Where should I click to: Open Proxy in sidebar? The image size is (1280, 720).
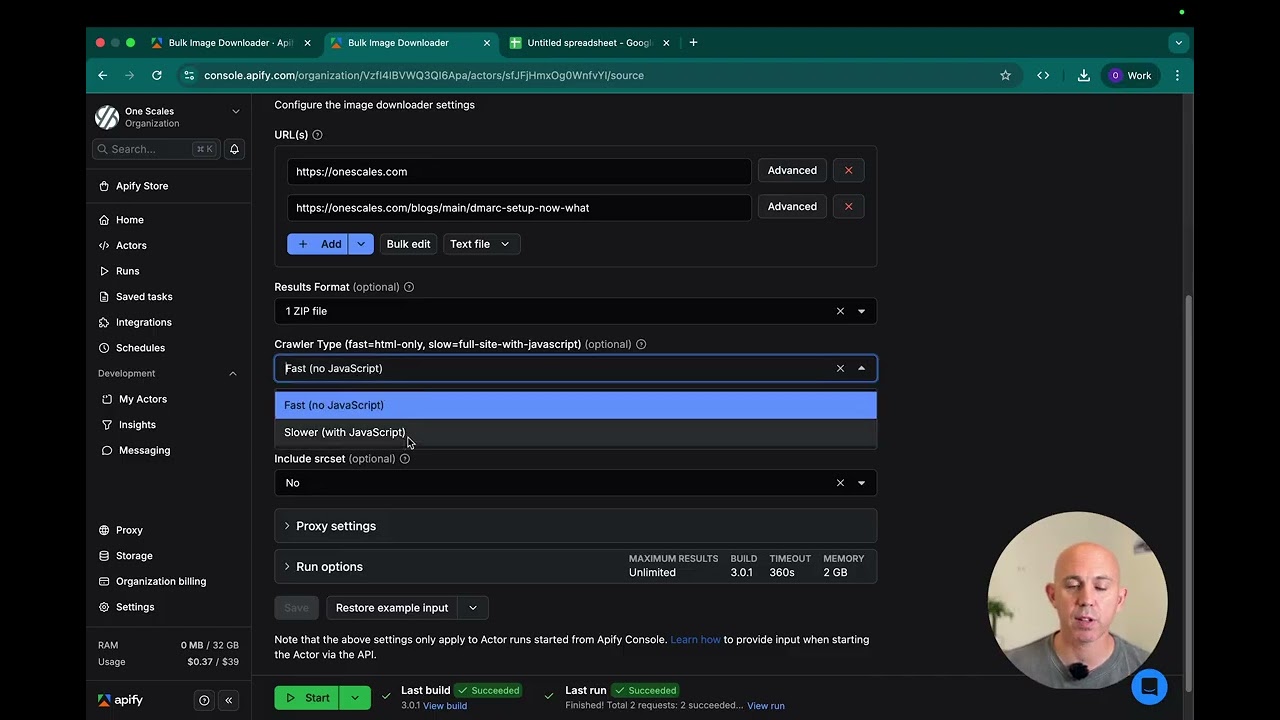point(129,530)
